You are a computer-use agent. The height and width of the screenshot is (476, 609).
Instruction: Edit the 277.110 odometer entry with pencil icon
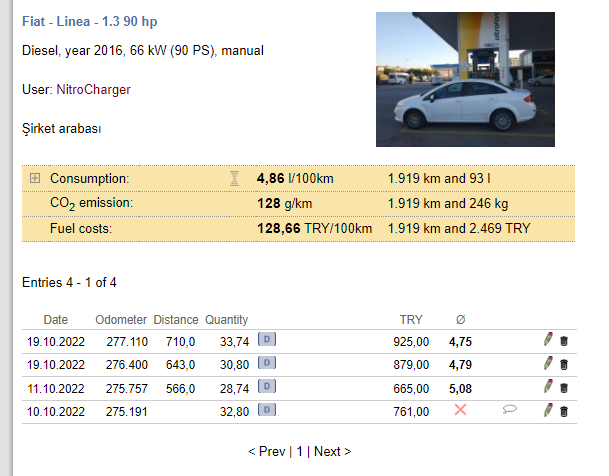548,339
